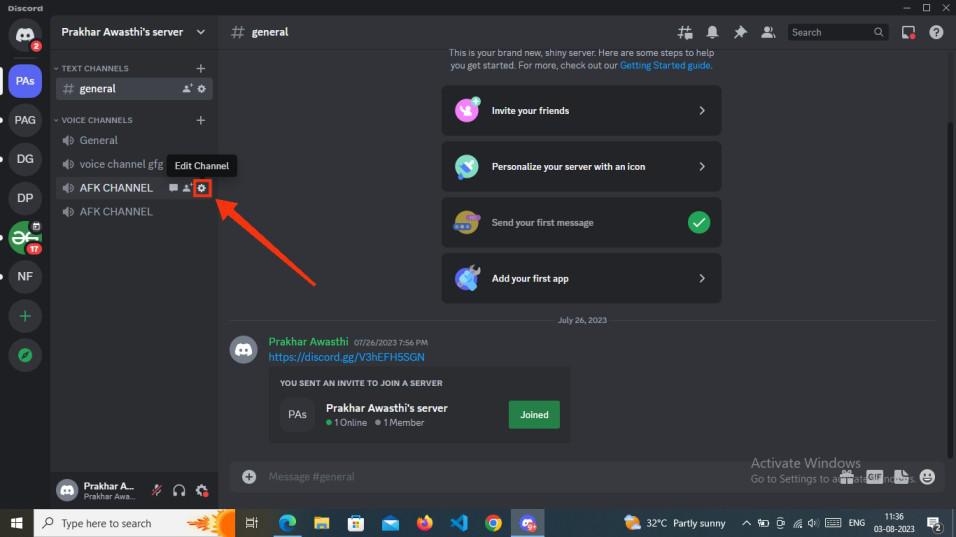Open the emoji picker
This screenshot has width=956, height=537.
pos(927,477)
